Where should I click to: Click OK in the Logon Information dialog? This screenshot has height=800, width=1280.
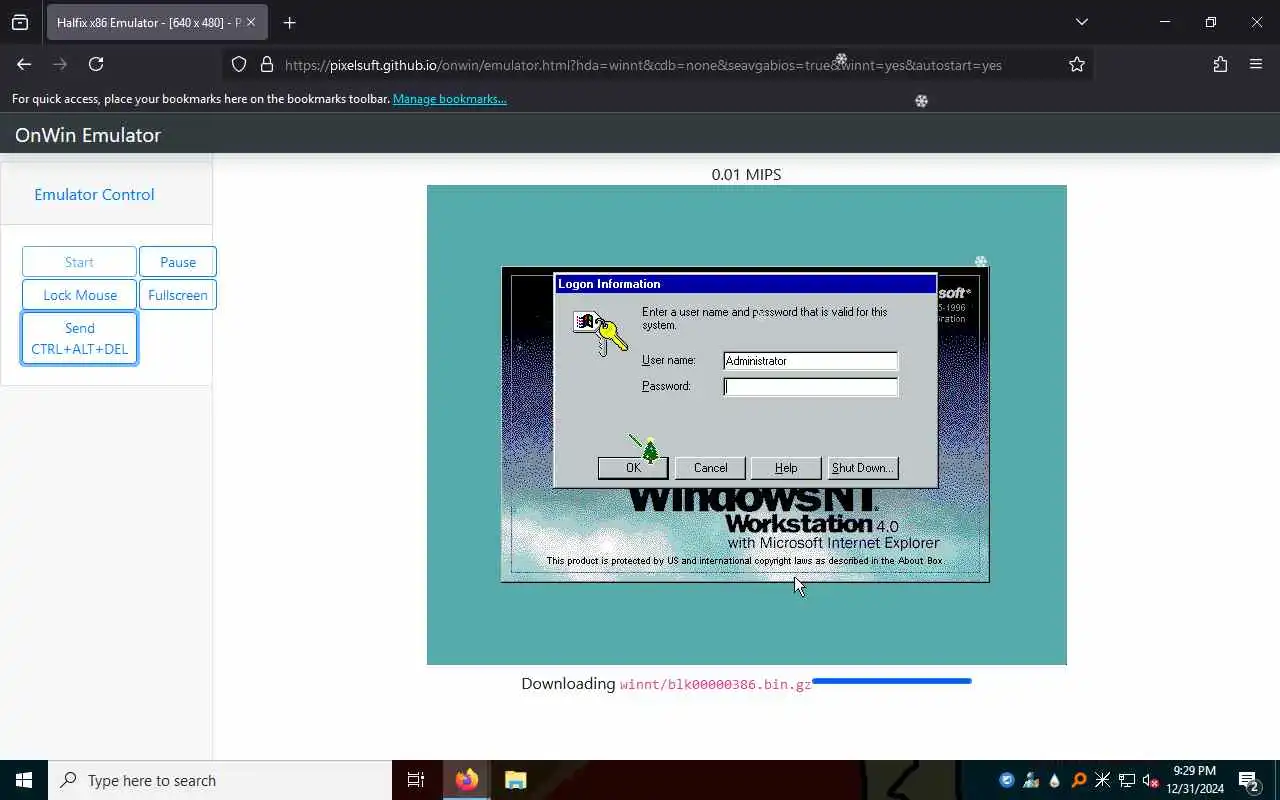pos(633,468)
